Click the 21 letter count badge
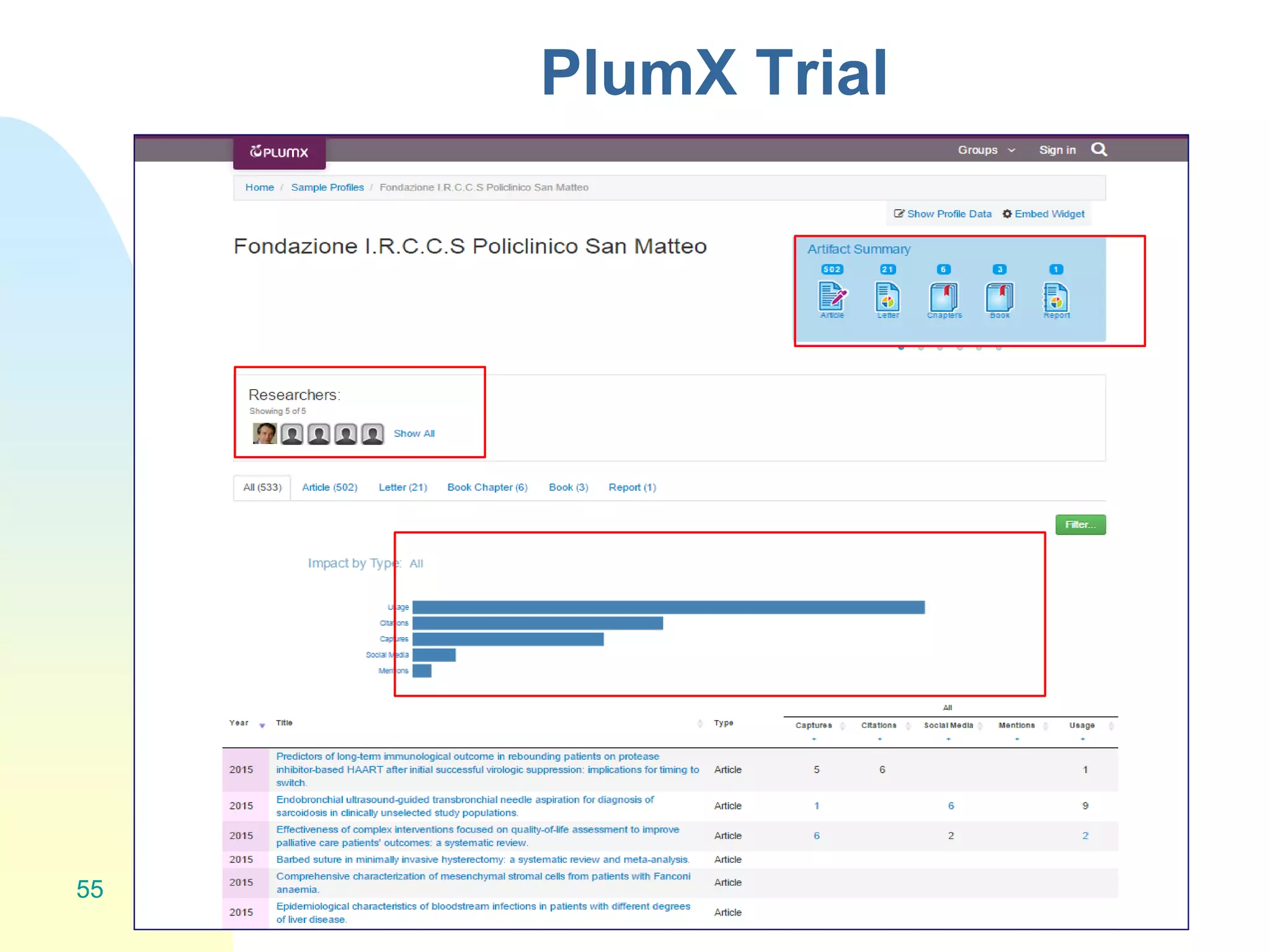The image size is (1270, 952). point(887,270)
